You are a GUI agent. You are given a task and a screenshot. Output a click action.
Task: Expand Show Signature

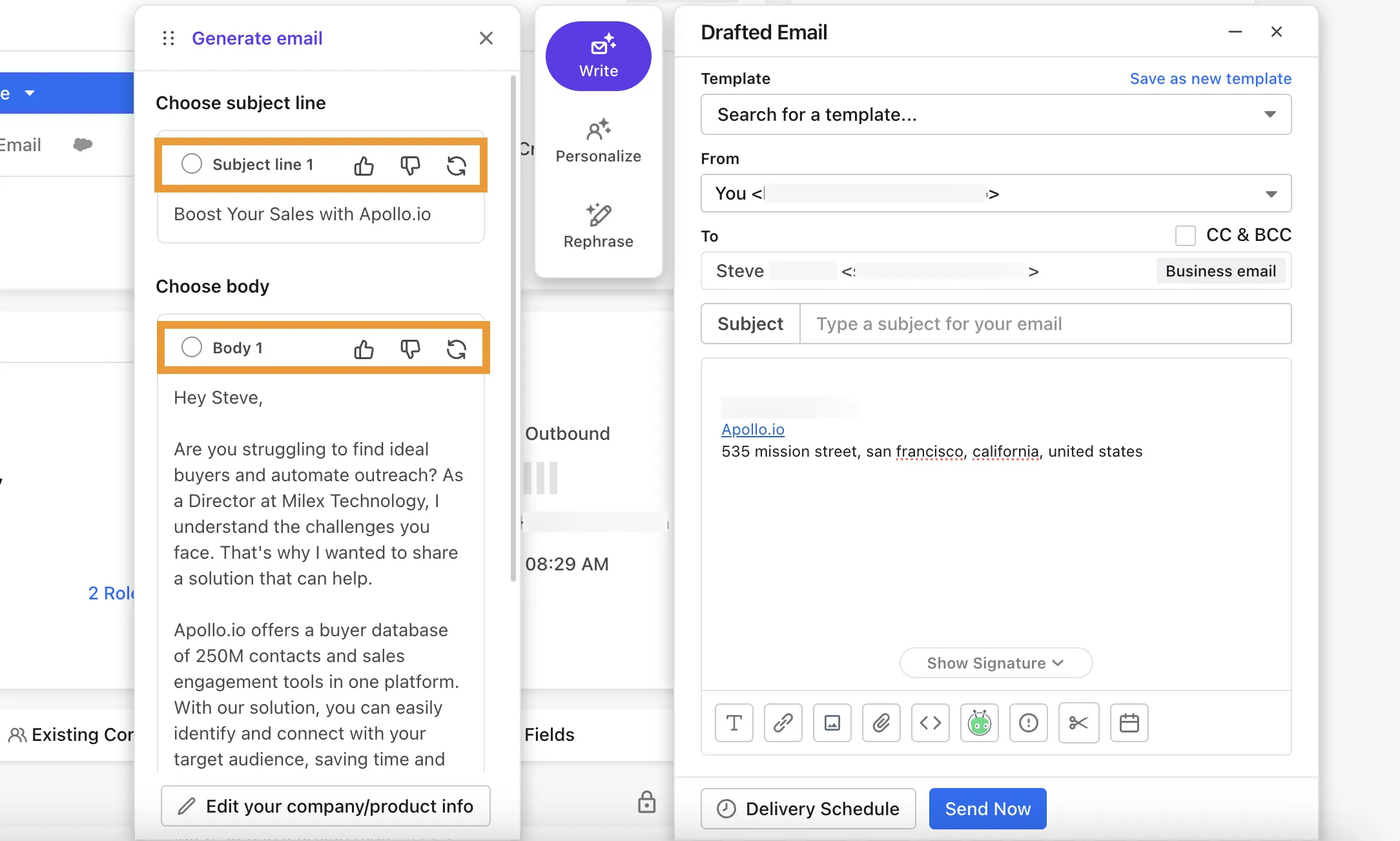click(995, 663)
